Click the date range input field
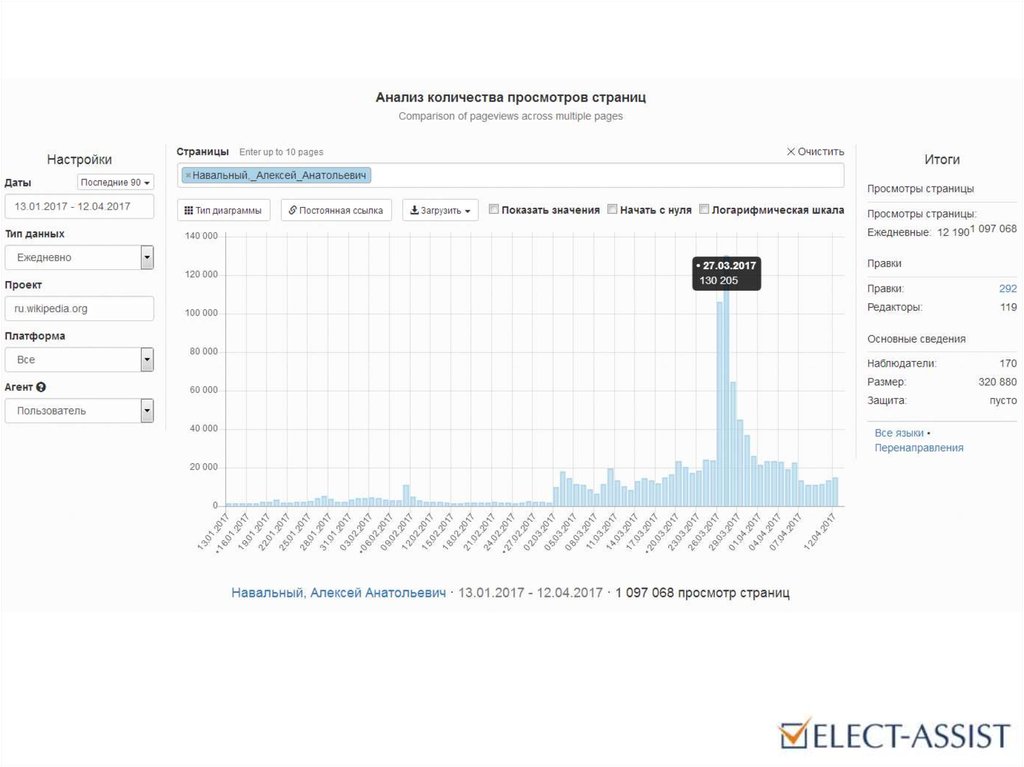This screenshot has width=1024, height=767. point(79,207)
